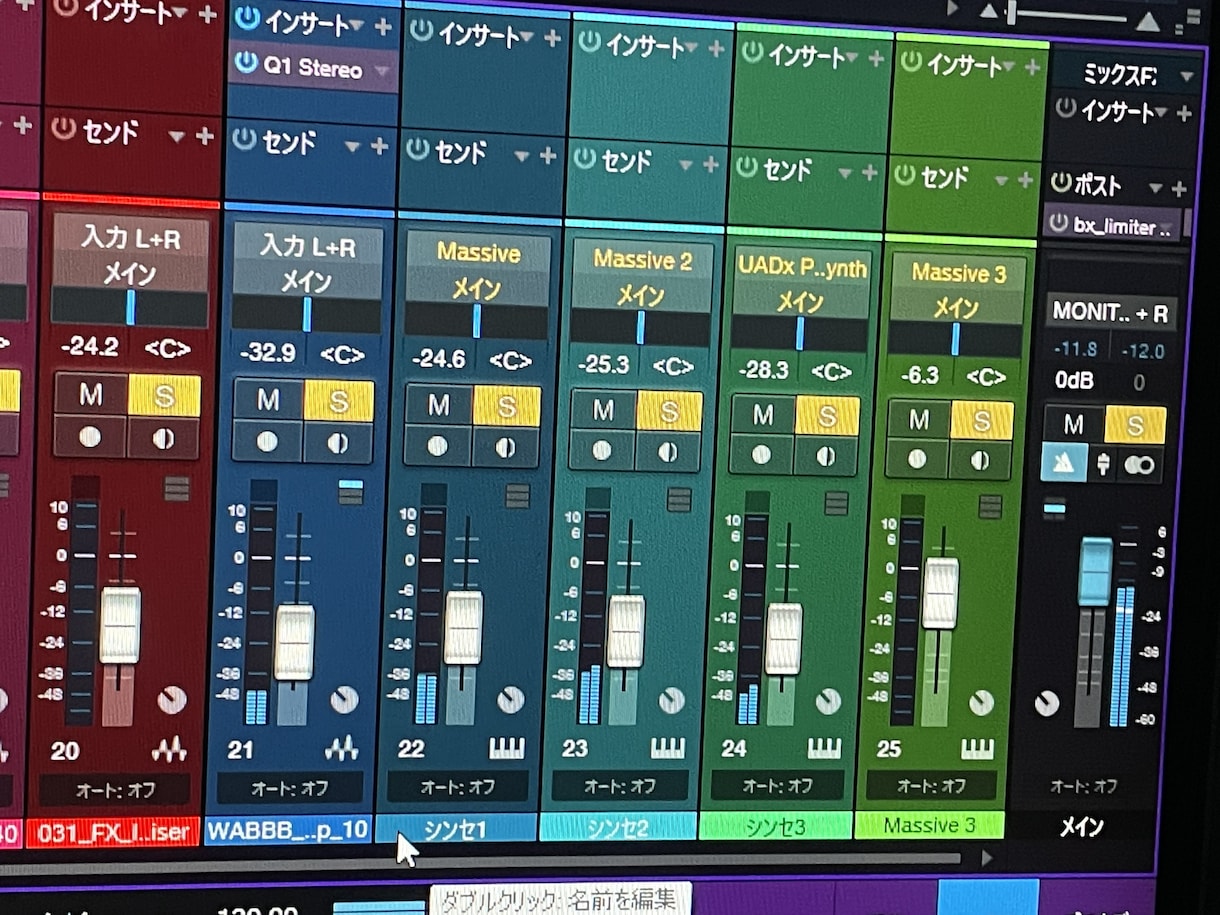Click the pan slider on the シンセ2 channel

click(640, 328)
